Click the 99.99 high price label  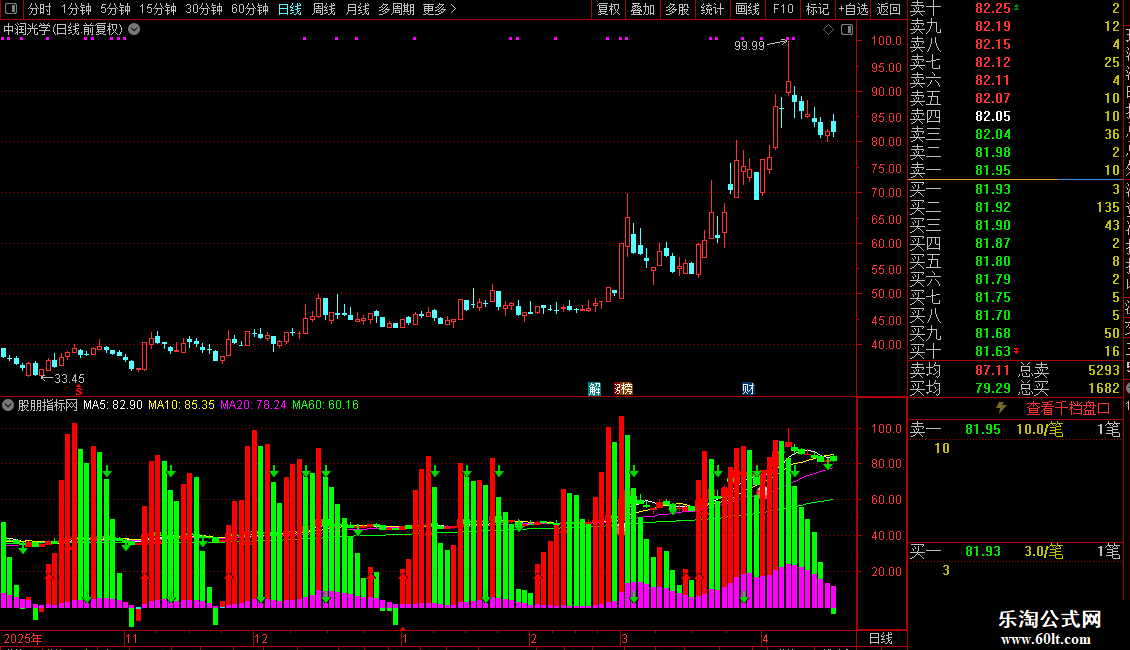click(749, 45)
